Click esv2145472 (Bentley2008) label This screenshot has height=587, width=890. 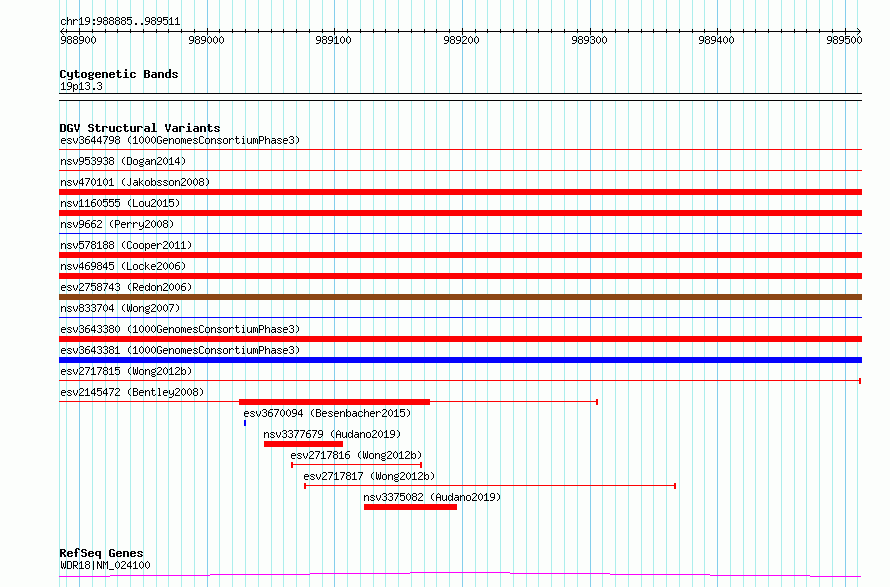point(132,392)
